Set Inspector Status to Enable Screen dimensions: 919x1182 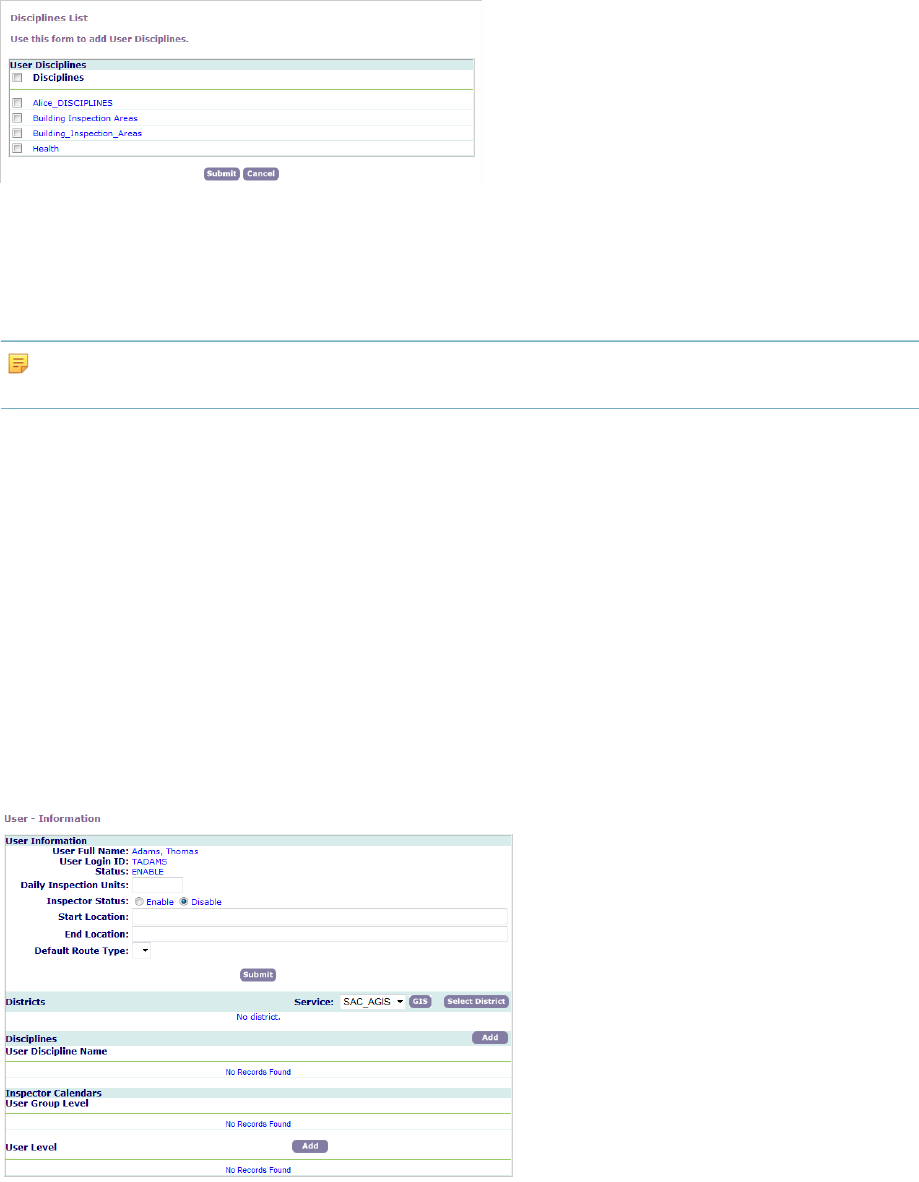tap(139, 902)
